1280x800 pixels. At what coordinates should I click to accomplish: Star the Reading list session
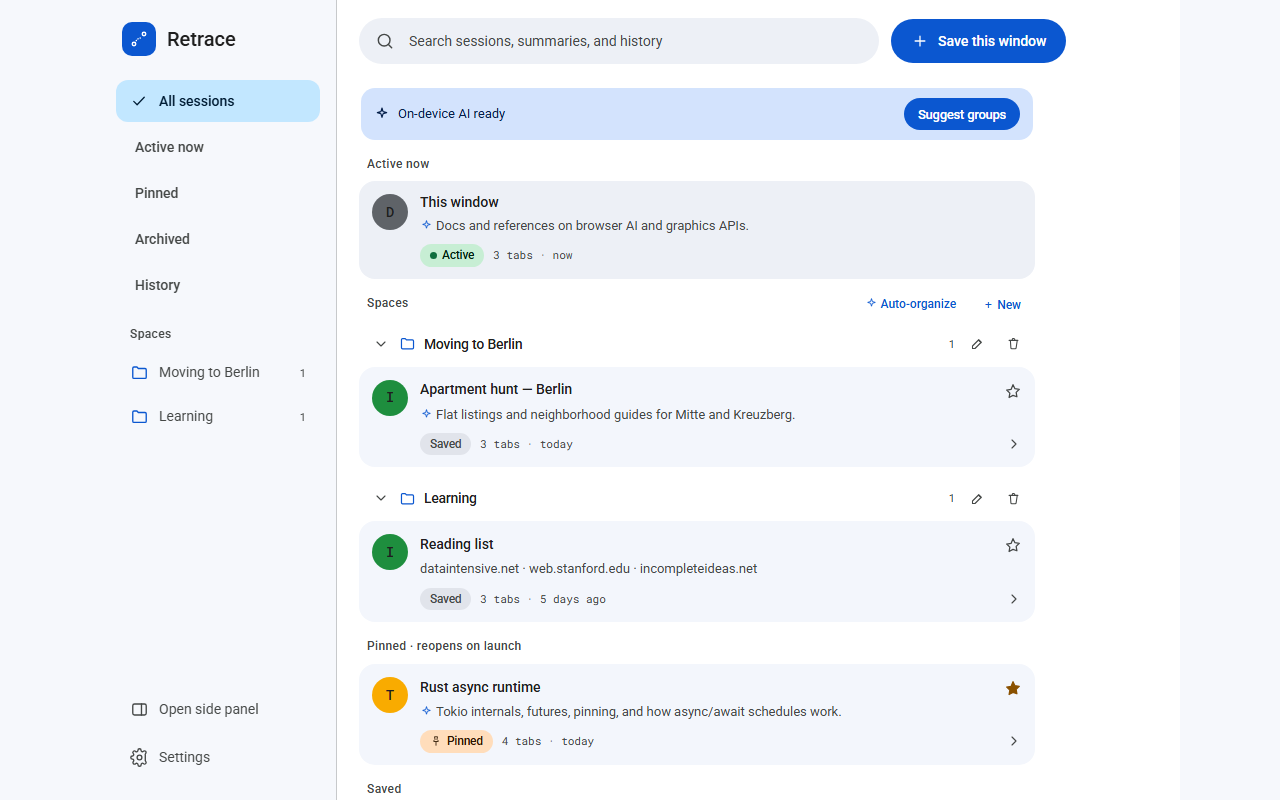1013,545
